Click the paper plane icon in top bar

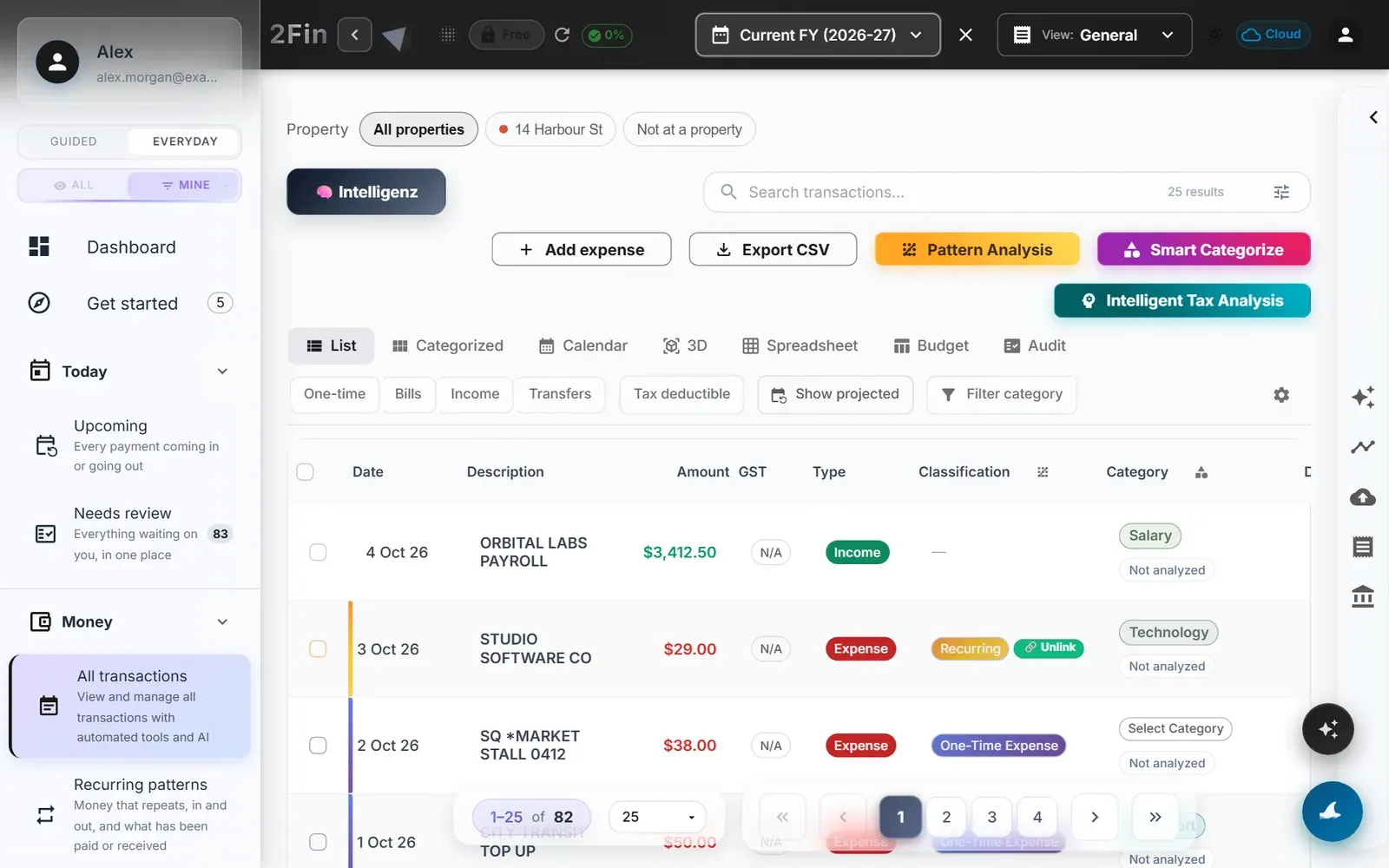click(x=395, y=36)
